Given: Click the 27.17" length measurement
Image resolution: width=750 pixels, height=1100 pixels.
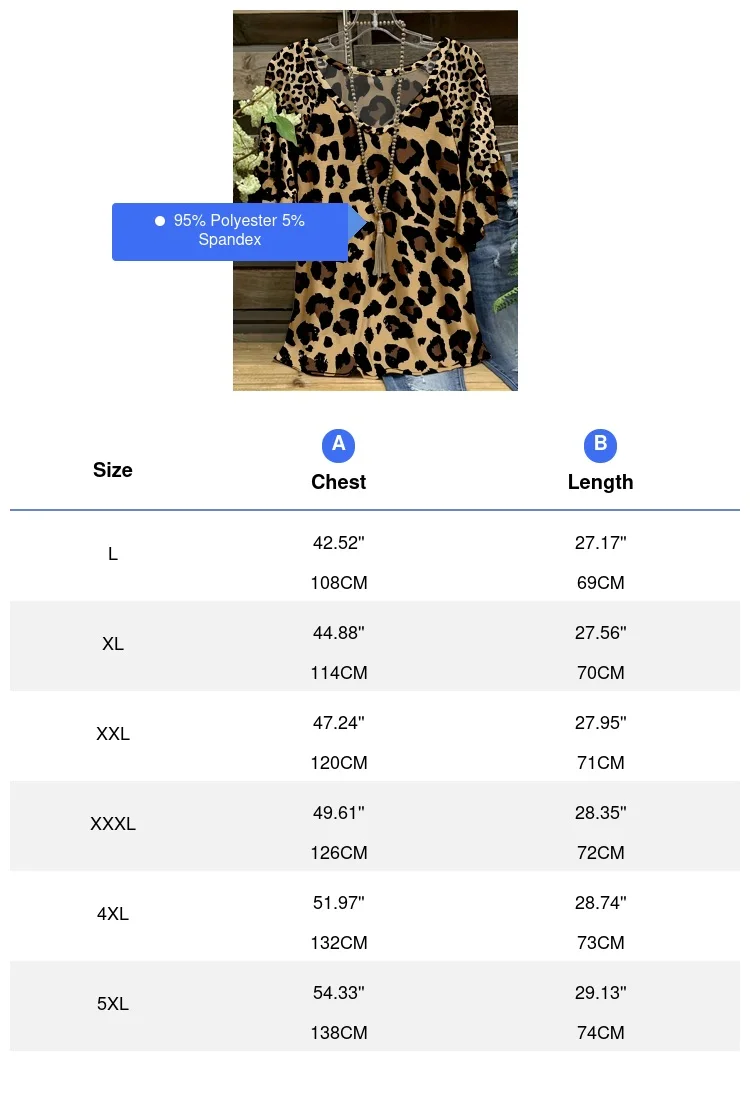Looking at the screenshot, I should pos(600,543).
